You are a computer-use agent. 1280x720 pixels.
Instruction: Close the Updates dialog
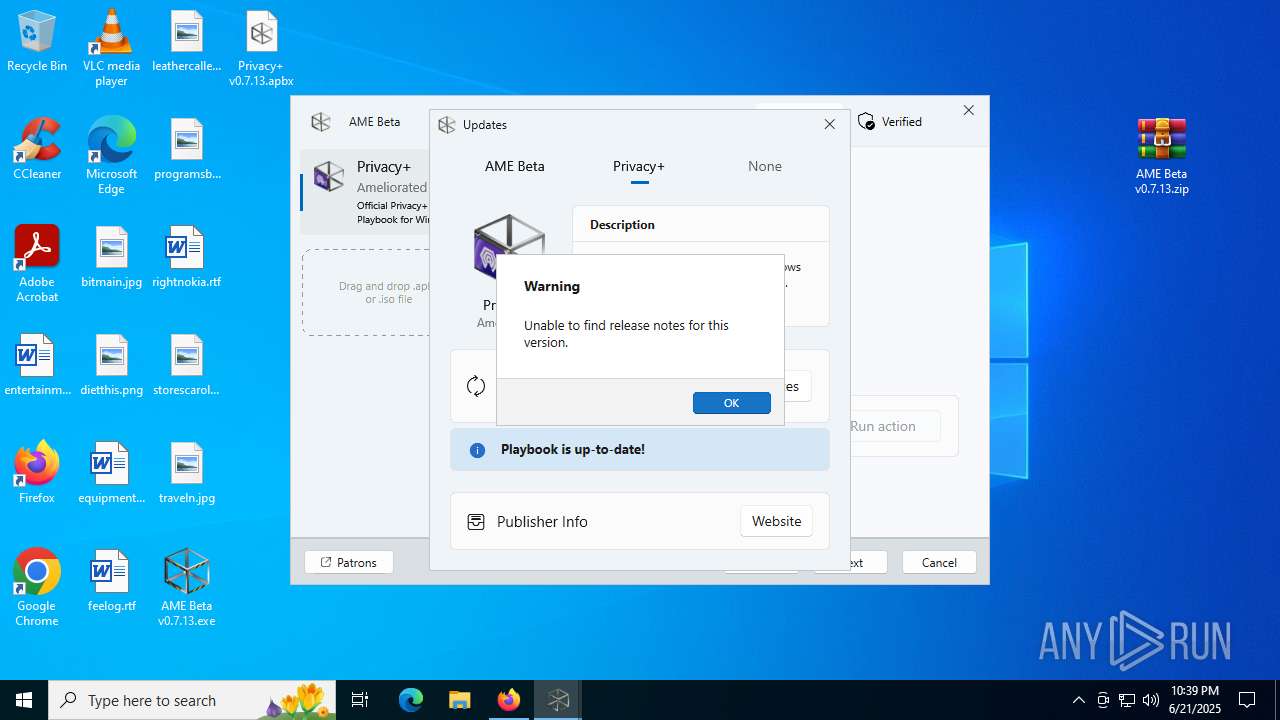[829, 124]
